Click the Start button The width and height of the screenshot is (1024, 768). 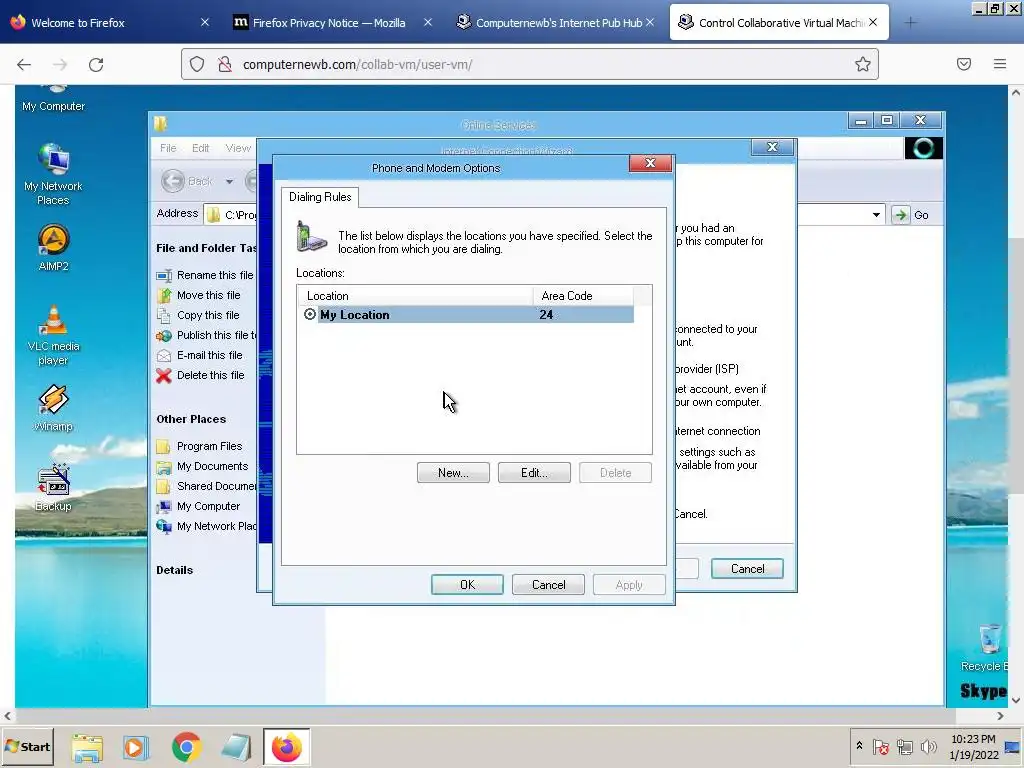coord(27,746)
